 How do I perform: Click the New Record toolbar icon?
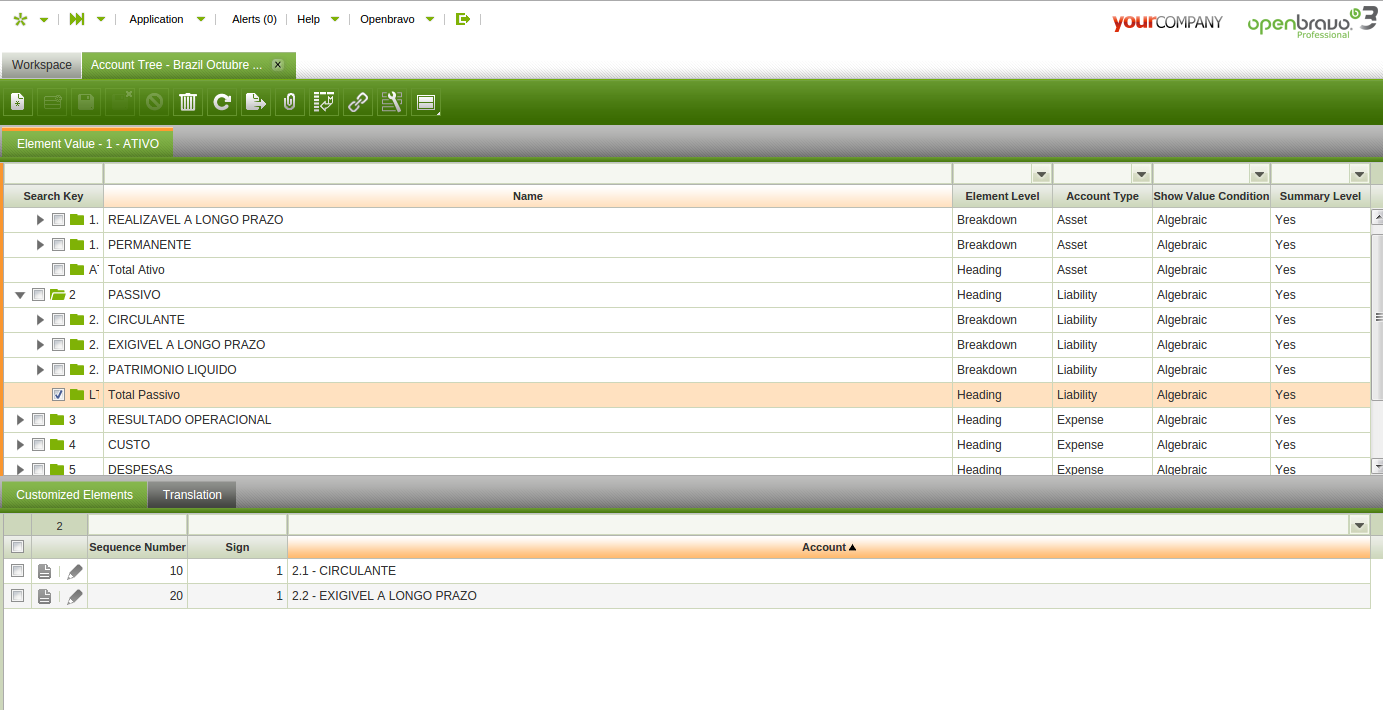click(17, 102)
